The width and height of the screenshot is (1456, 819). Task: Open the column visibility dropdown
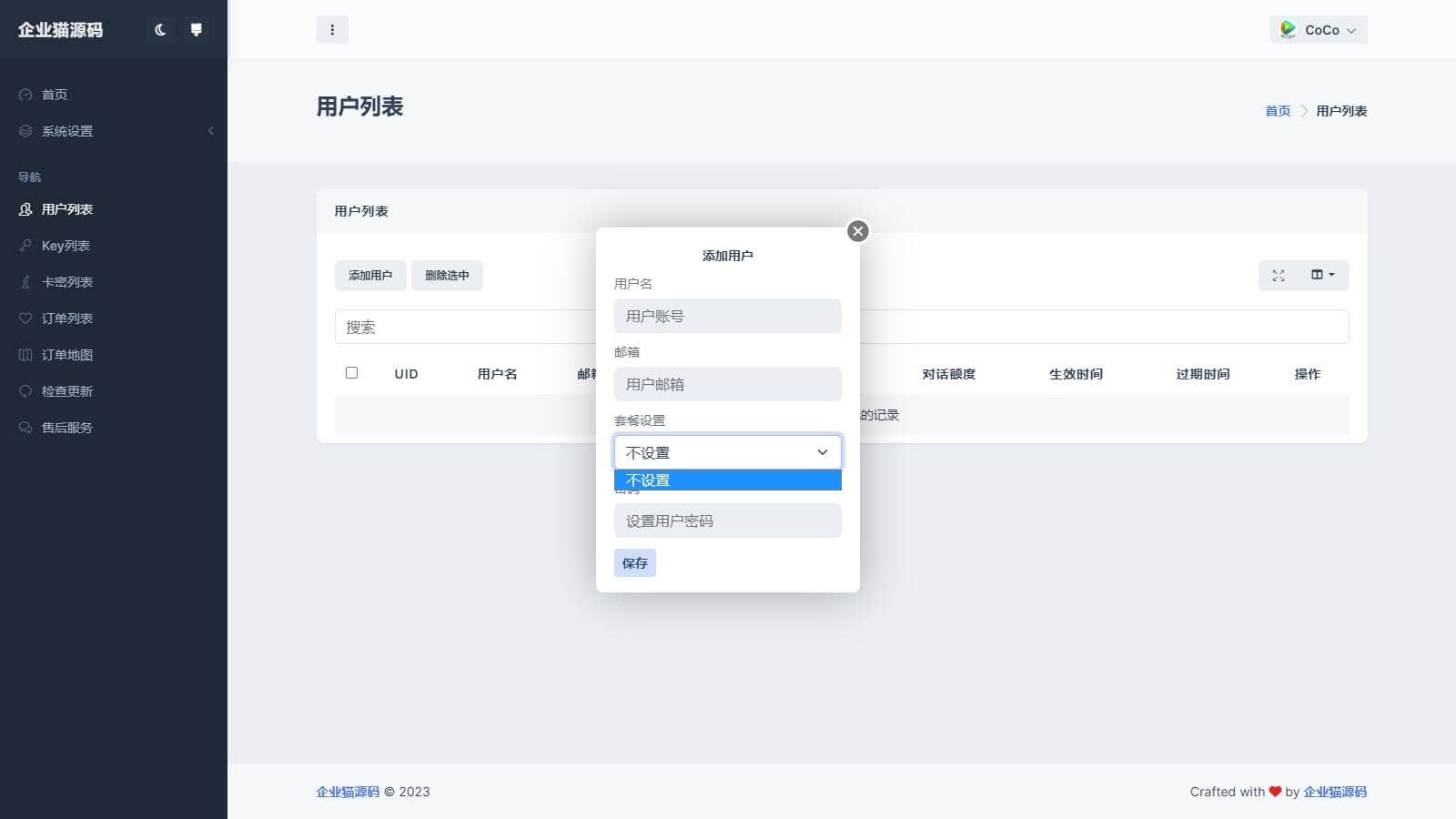pos(1322,276)
